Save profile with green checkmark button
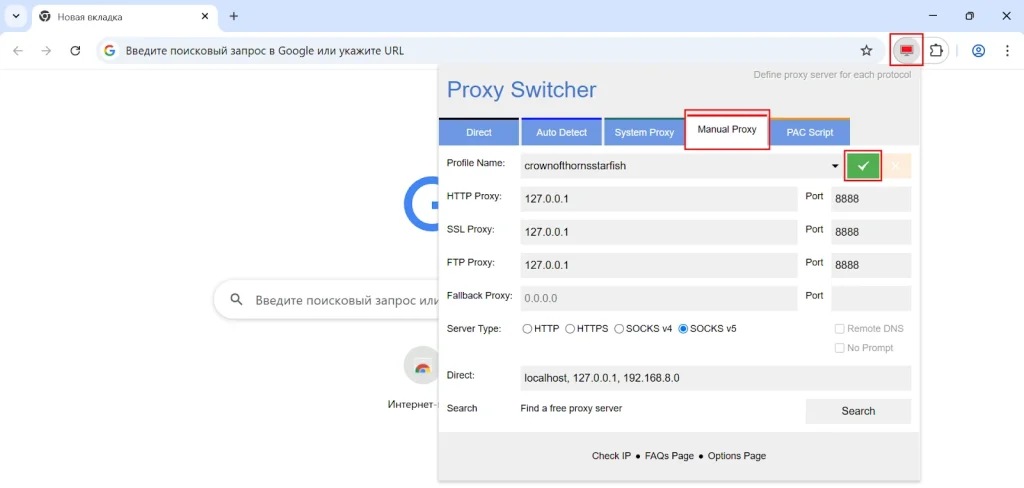Image resolution: width=1024 pixels, height=488 pixels. point(863,166)
